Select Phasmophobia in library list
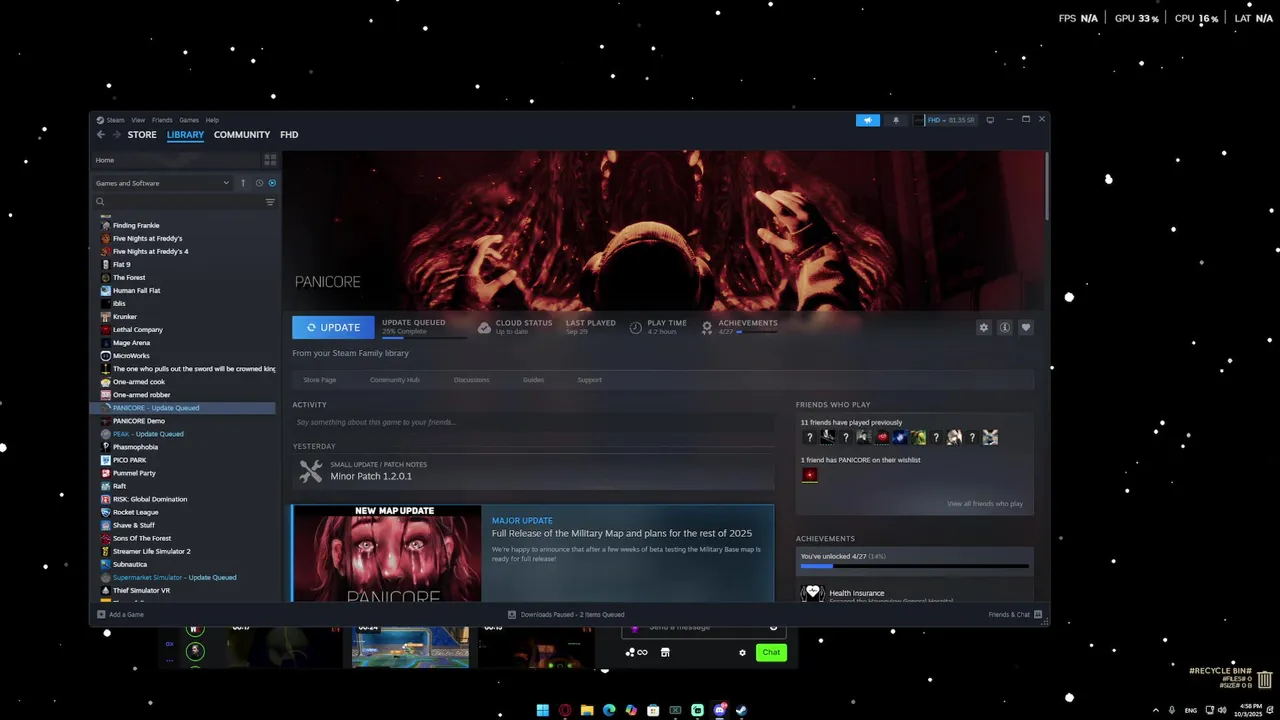 click(x=135, y=447)
